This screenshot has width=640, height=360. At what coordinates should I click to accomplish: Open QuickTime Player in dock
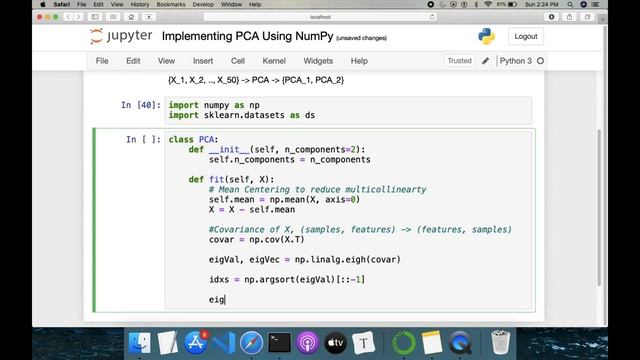pos(460,342)
